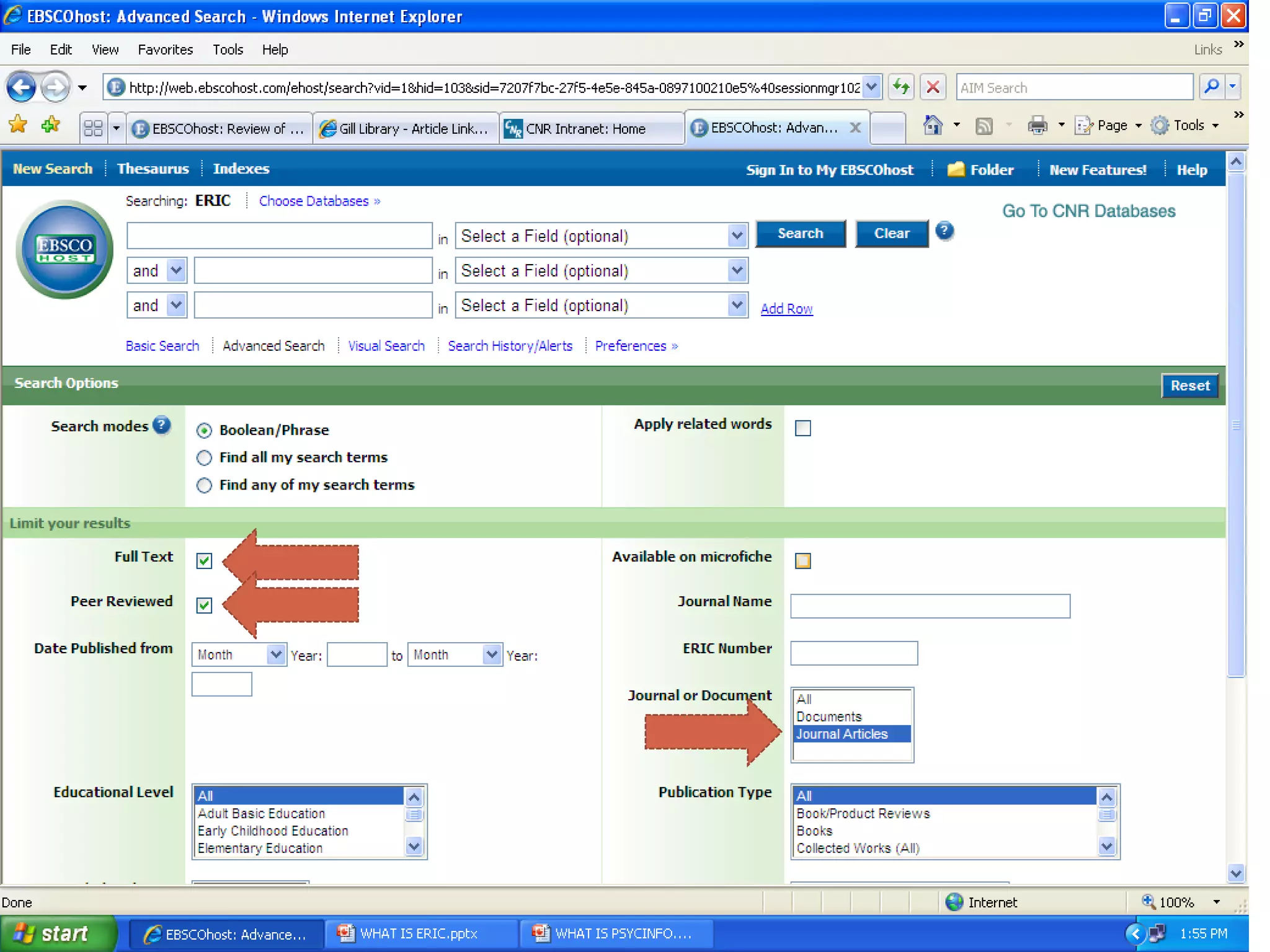Click the Add to Favorites star icon

click(50, 126)
